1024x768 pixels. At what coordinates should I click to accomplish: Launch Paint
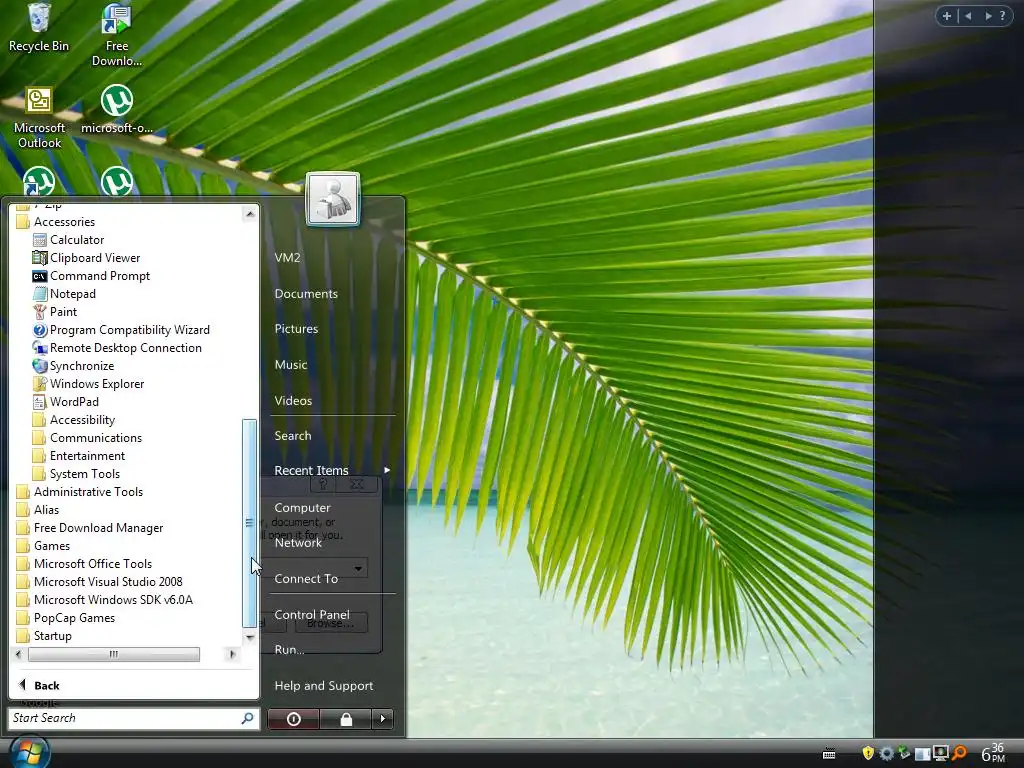[x=55, y=312]
